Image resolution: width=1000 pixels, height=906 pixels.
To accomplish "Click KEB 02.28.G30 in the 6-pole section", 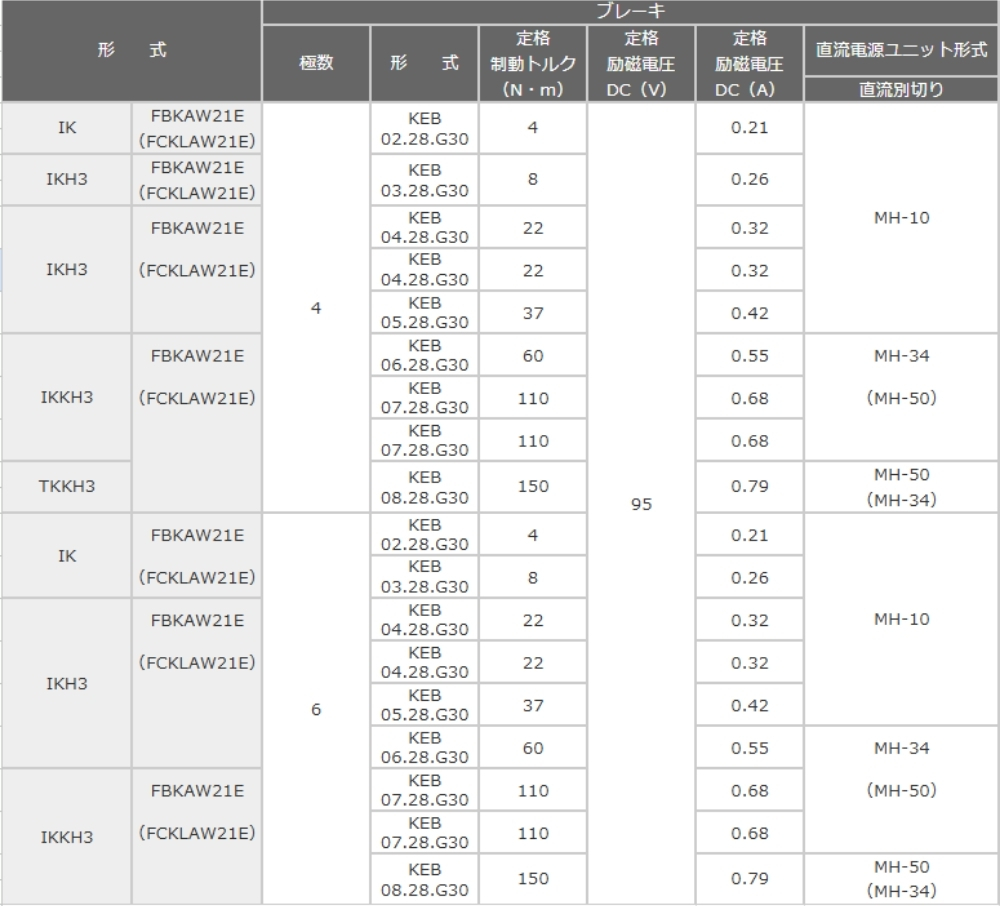I will click(425, 535).
